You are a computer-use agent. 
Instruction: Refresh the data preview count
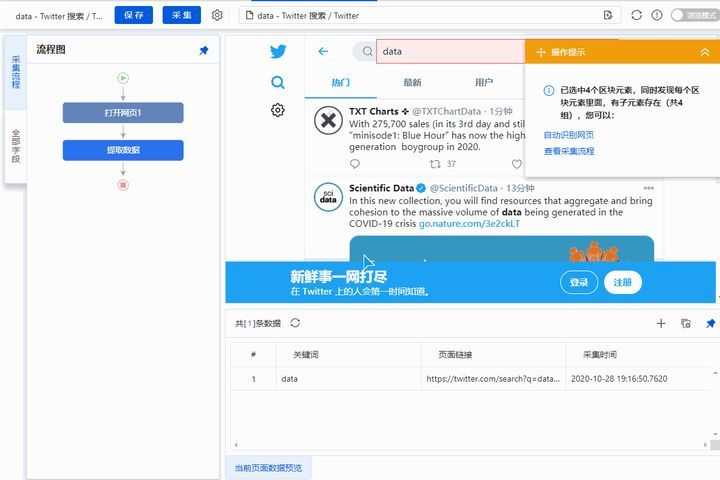tap(295, 323)
